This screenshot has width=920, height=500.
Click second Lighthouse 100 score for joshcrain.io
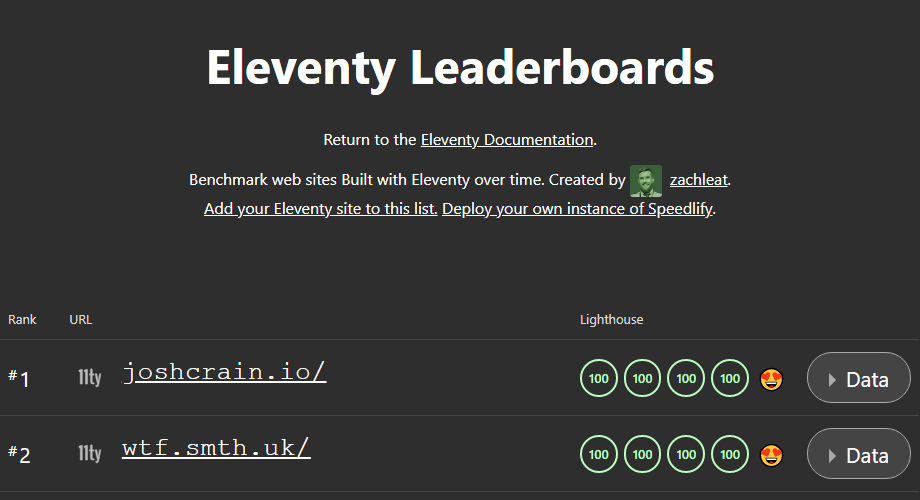[642, 379]
